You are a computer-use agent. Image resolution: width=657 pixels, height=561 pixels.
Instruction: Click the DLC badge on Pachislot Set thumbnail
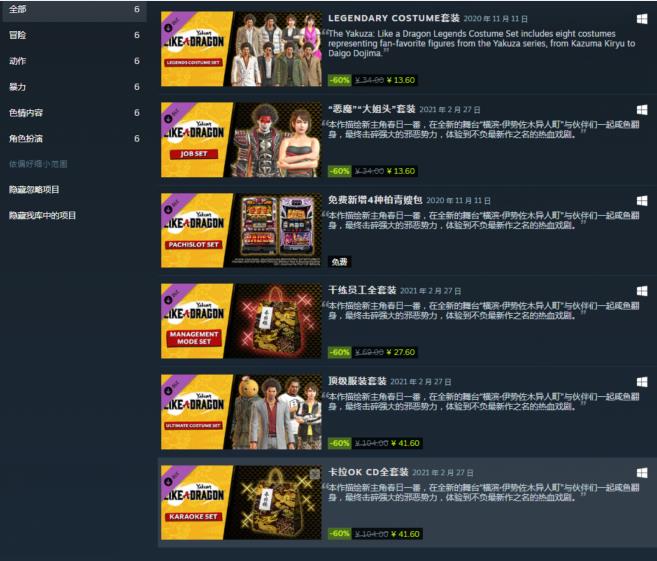(x=173, y=207)
